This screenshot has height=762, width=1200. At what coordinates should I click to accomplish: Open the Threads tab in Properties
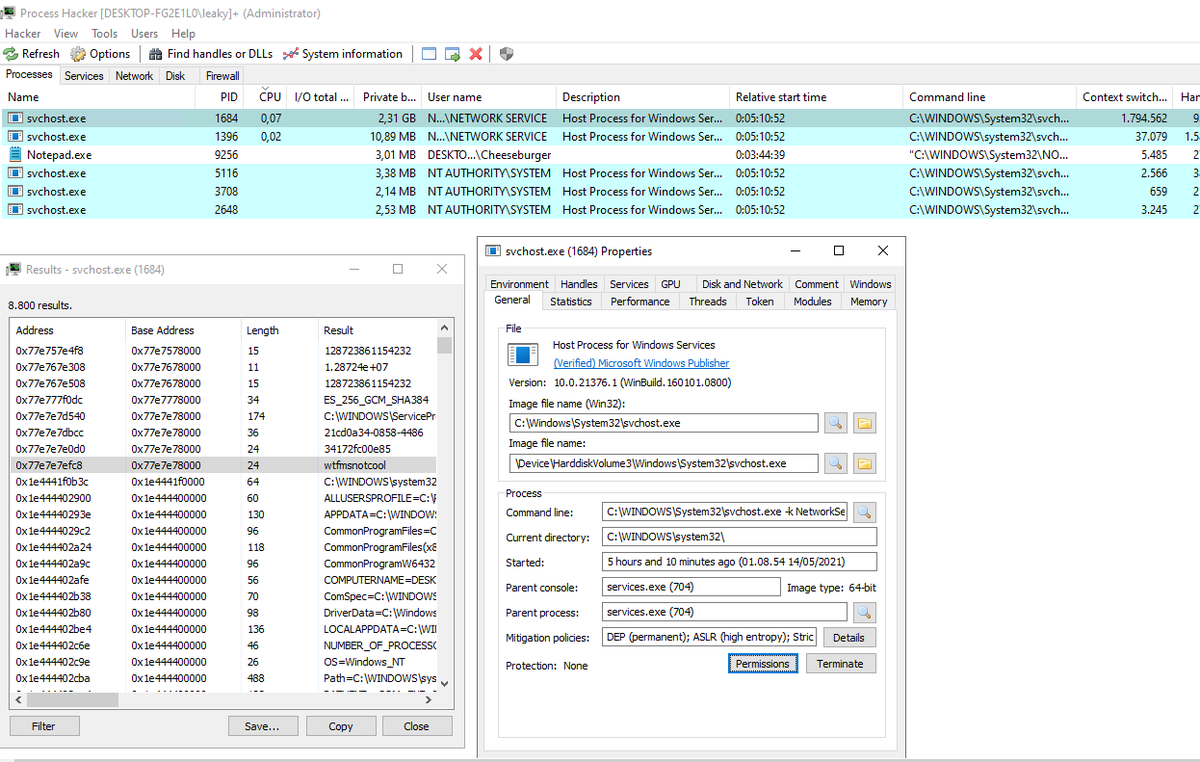(x=707, y=301)
